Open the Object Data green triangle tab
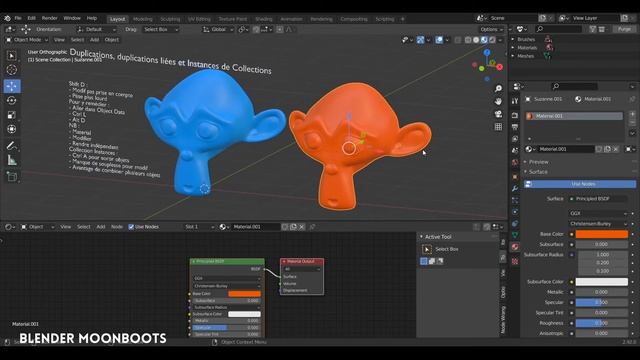 pos(515,235)
